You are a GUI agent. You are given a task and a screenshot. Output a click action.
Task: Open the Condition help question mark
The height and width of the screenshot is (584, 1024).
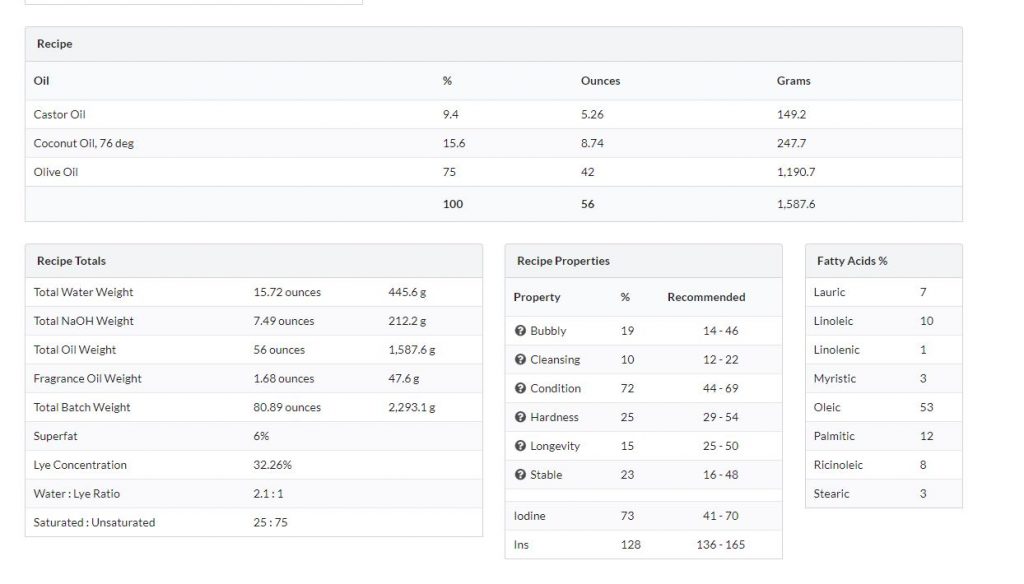520,388
